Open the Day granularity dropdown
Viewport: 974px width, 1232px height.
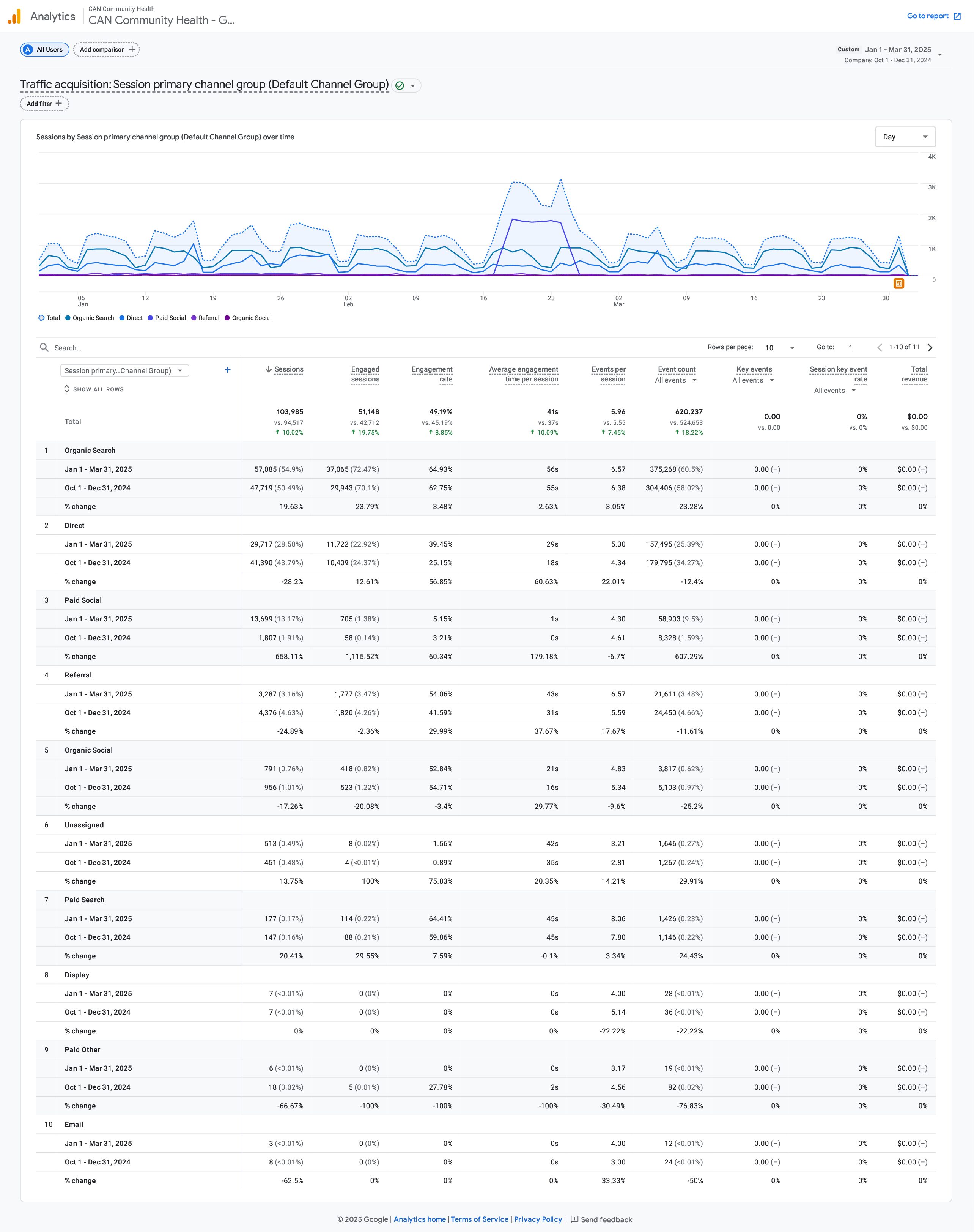[905, 137]
